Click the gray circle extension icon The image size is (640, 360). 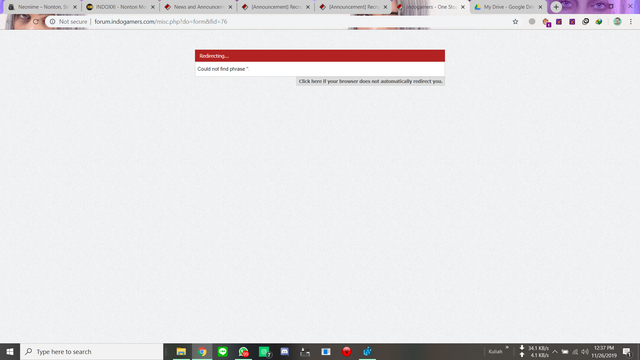(x=531, y=22)
